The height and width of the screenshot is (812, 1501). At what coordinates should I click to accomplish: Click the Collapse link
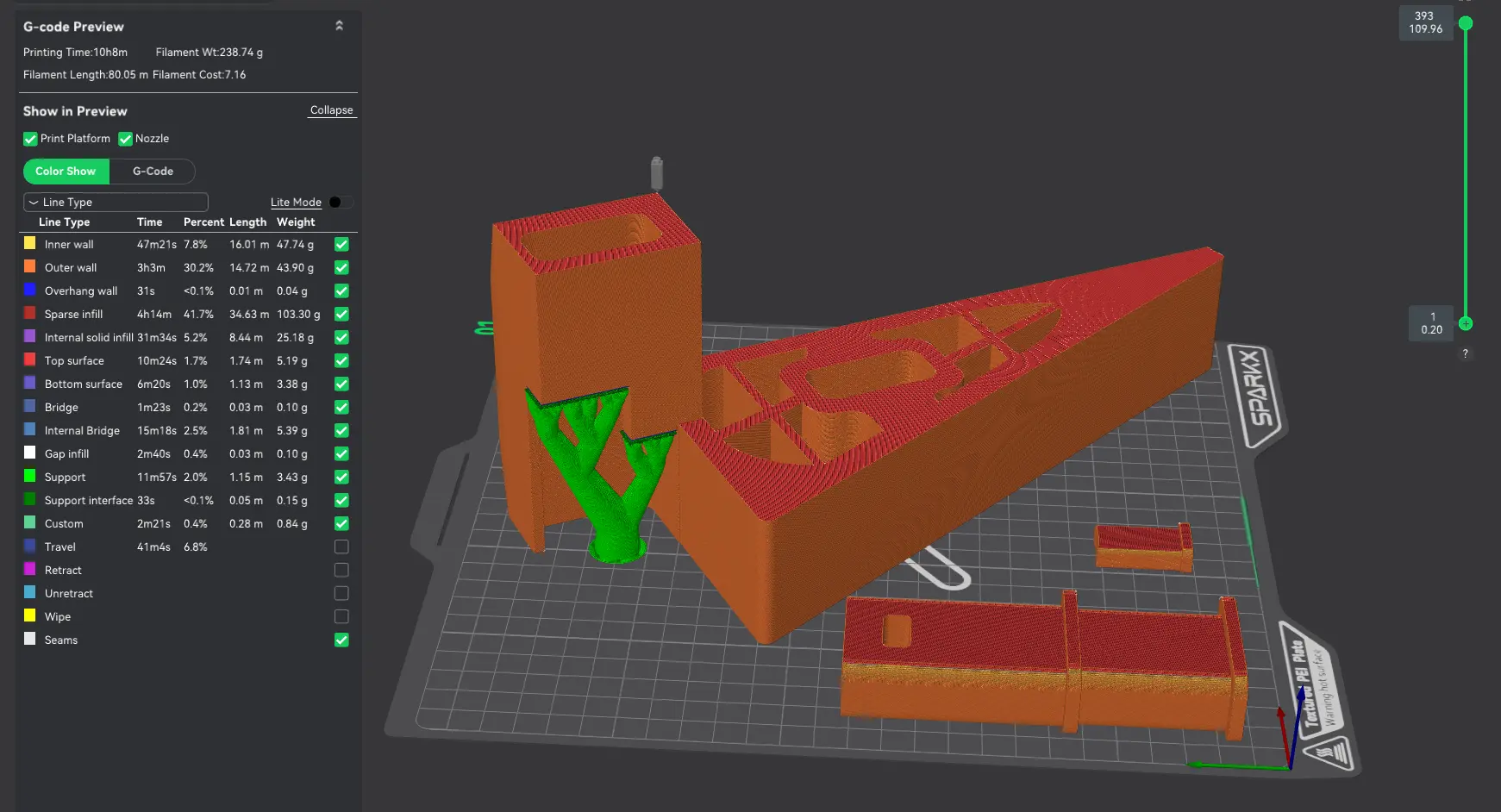pos(332,110)
